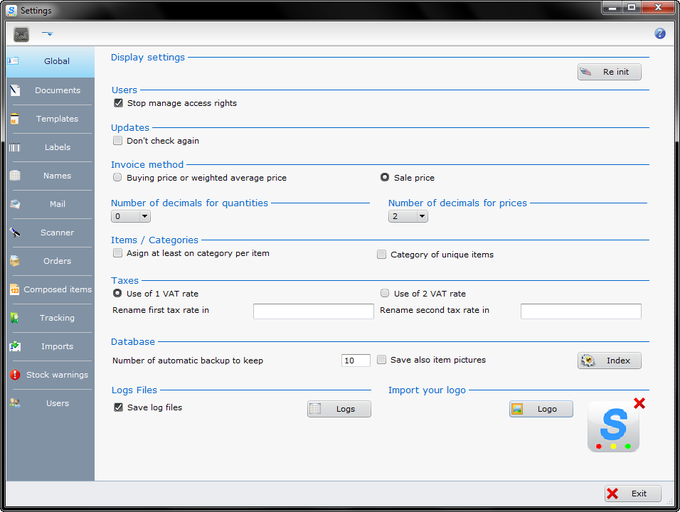This screenshot has width=680, height=512.
Task: Uncheck Stop manage access rights
Action: coord(118,103)
